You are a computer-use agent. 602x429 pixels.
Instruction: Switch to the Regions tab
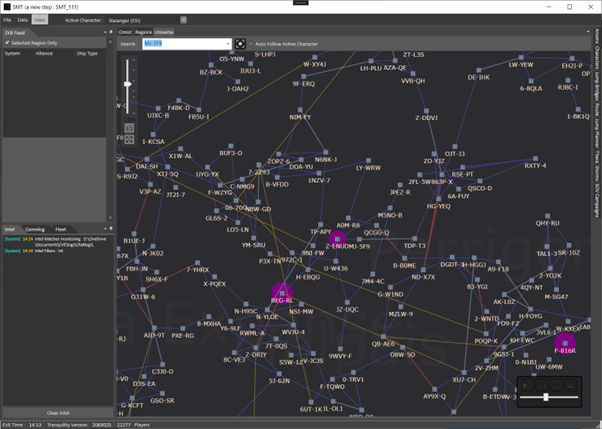coord(142,32)
